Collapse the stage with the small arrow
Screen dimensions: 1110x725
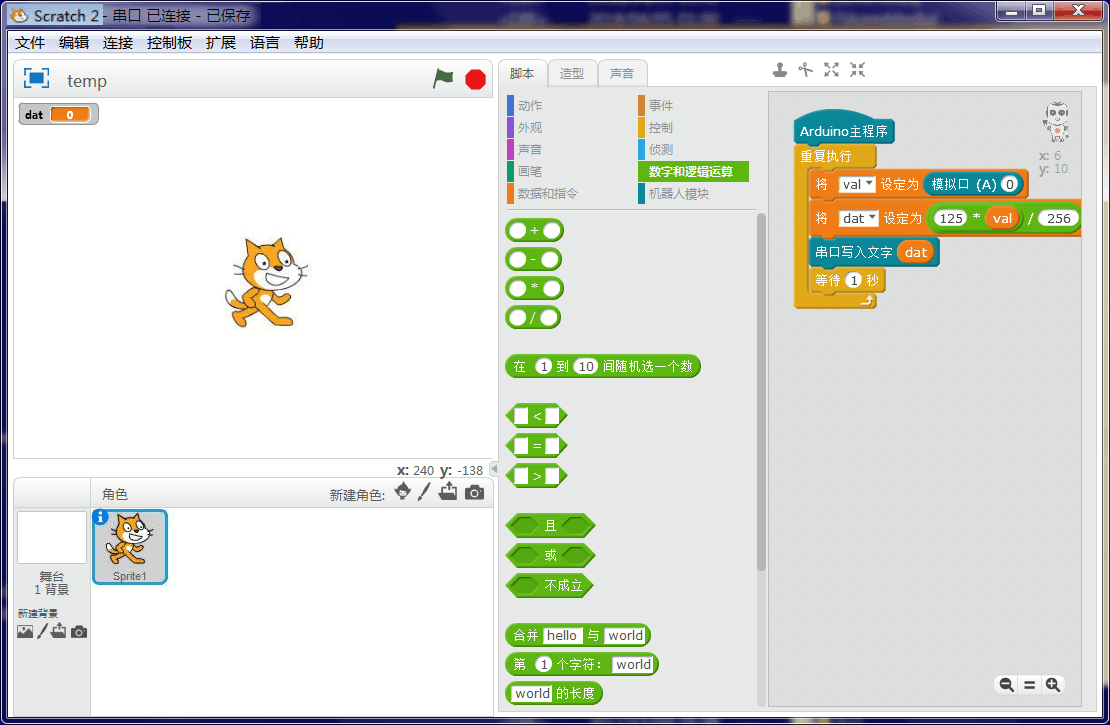(x=494, y=469)
